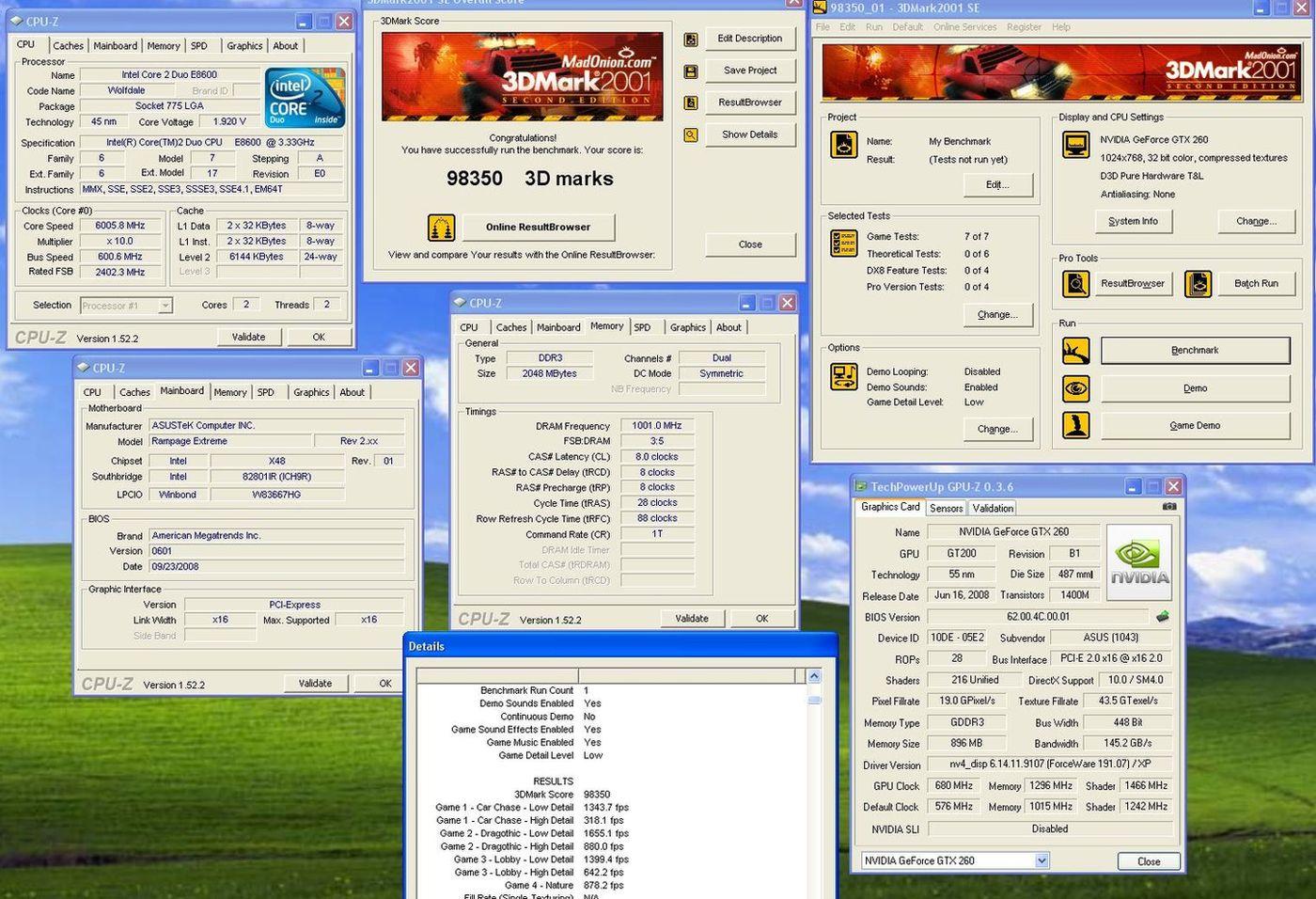Click the Pro Tools ResultBrowser magnifier icon
The image size is (1316, 899).
tap(1076, 283)
